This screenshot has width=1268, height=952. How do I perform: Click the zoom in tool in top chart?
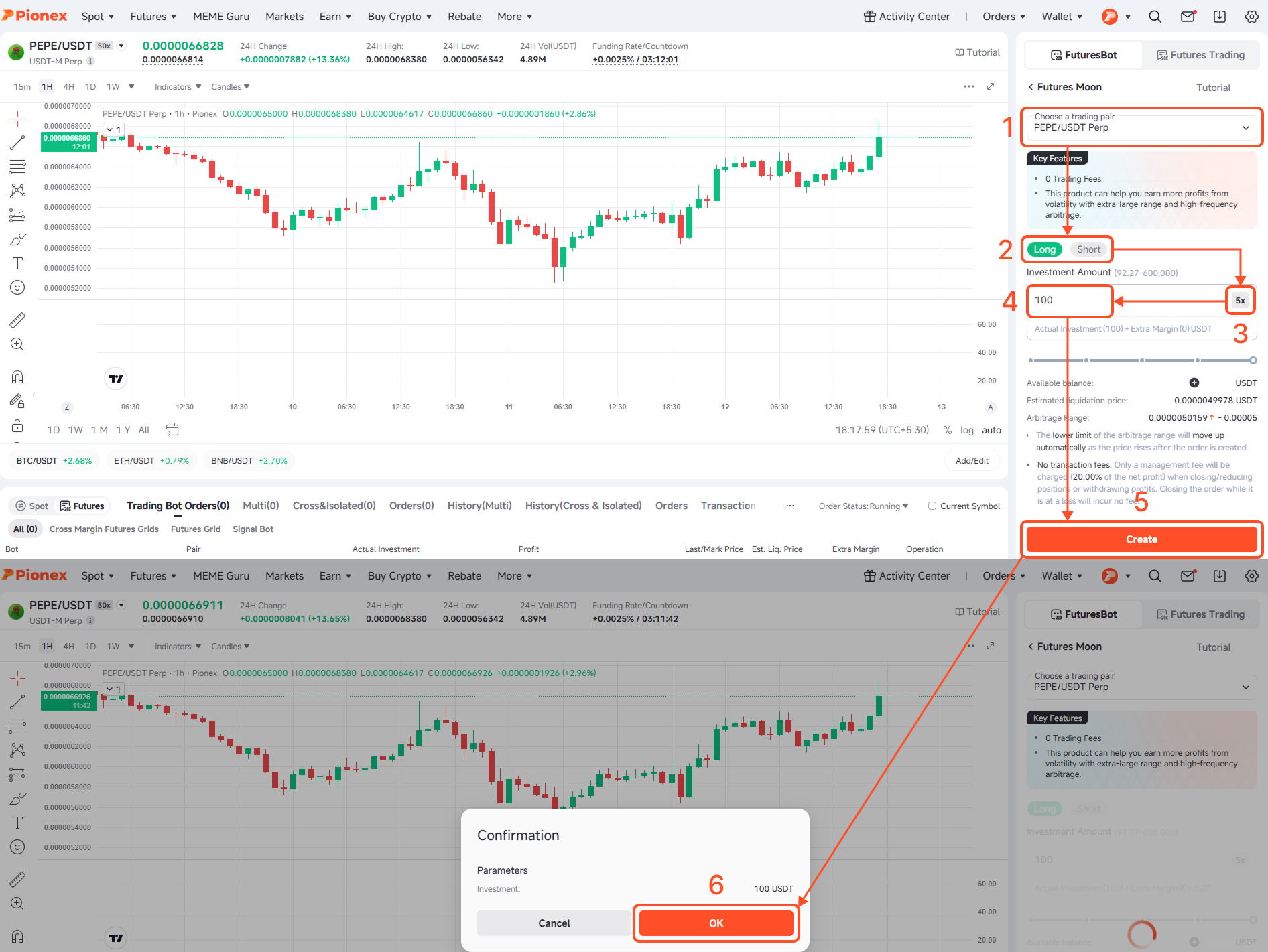17,344
